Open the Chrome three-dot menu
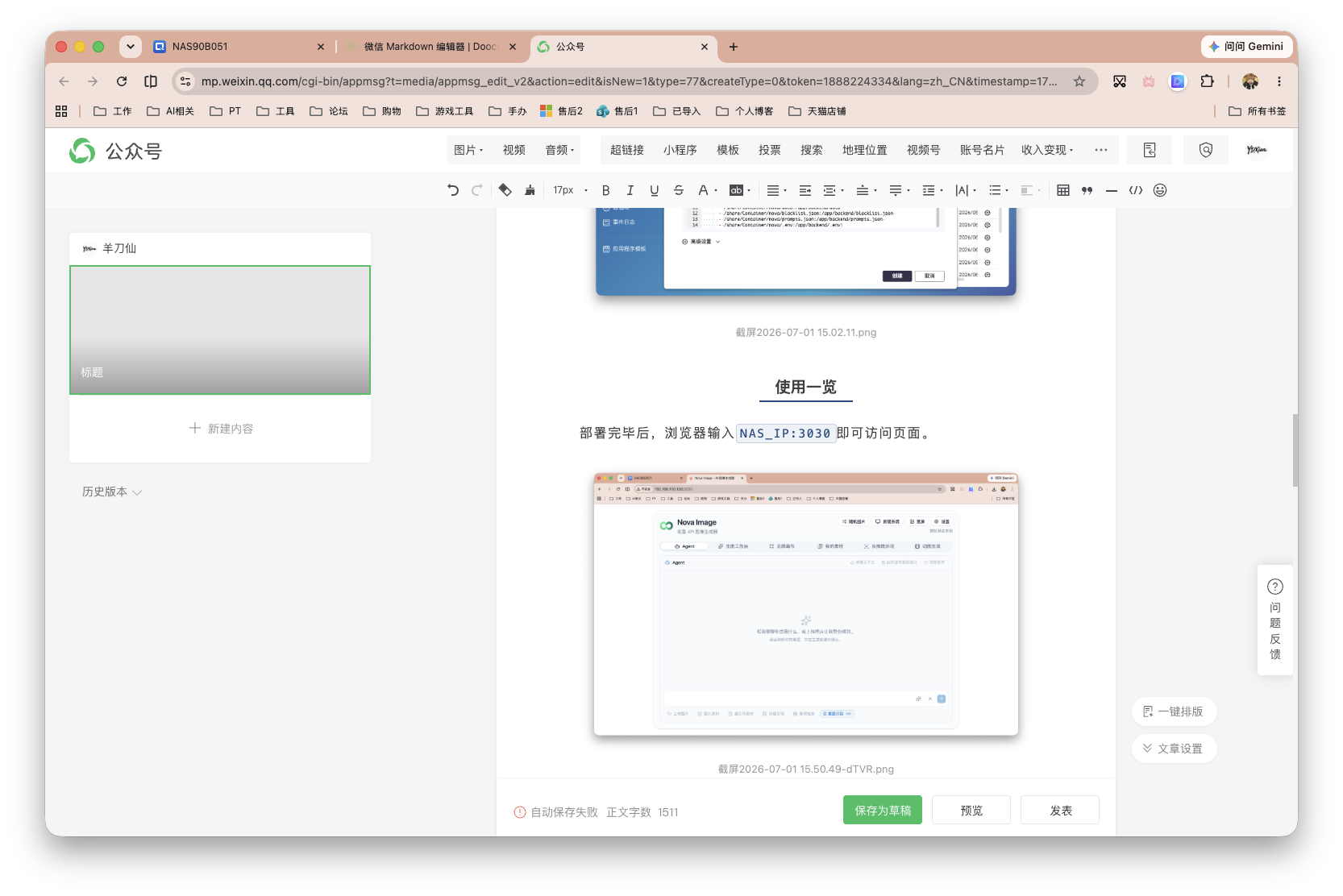1343x896 pixels. pos(1279,81)
